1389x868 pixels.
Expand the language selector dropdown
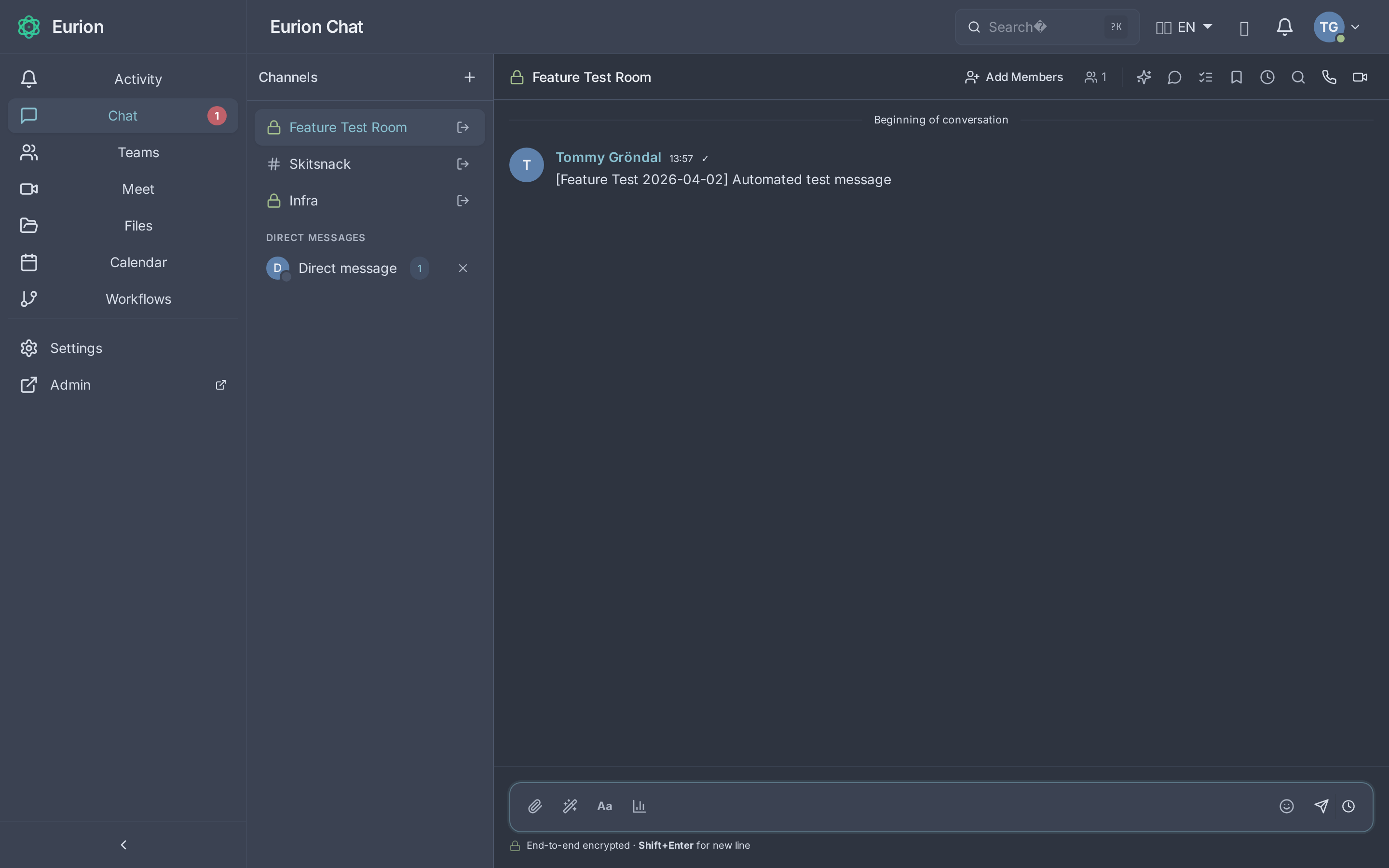[x=1185, y=27]
